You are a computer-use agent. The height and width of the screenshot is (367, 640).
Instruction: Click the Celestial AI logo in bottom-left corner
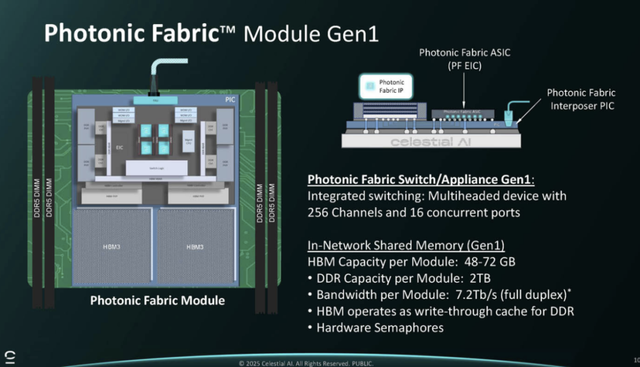[x=10, y=357]
